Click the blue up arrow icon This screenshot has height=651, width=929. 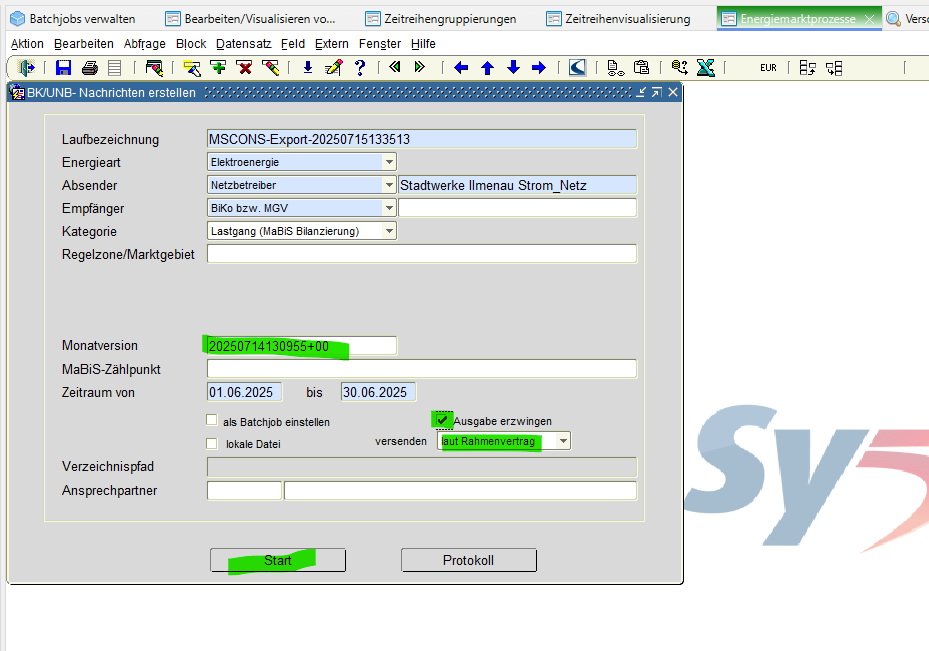coord(487,68)
